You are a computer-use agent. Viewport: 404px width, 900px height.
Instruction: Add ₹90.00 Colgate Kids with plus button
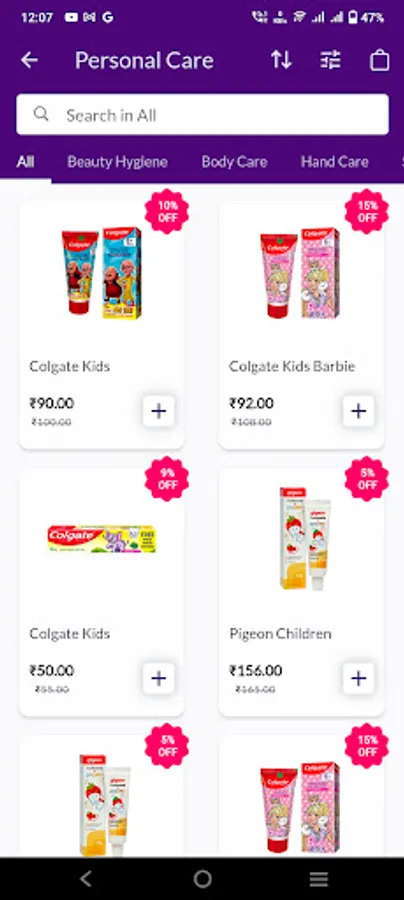tap(158, 411)
